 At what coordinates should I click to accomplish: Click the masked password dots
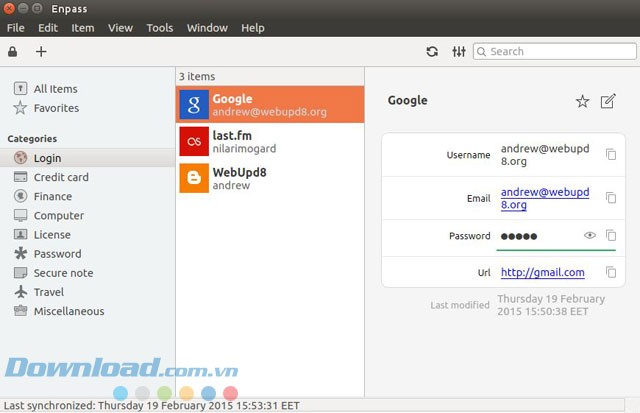click(x=519, y=236)
